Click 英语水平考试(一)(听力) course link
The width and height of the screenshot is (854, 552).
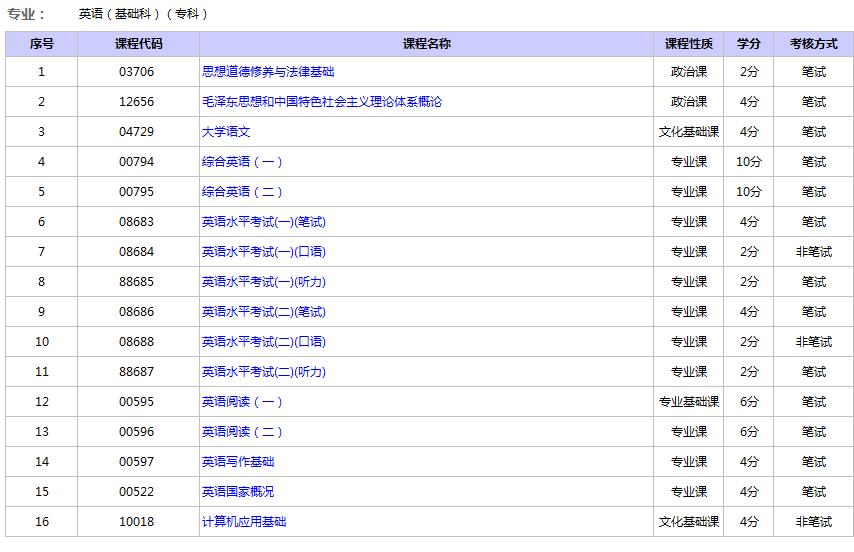[264, 282]
